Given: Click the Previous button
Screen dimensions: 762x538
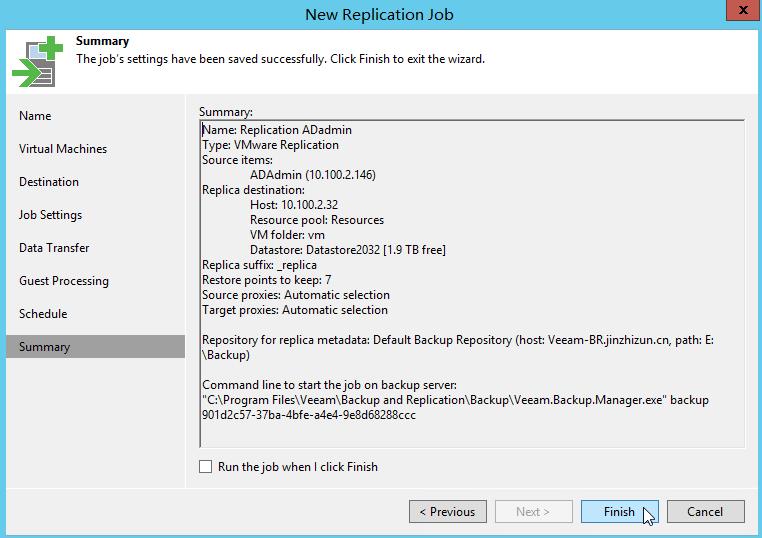Looking at the screenshot, I should click(448, 512).
